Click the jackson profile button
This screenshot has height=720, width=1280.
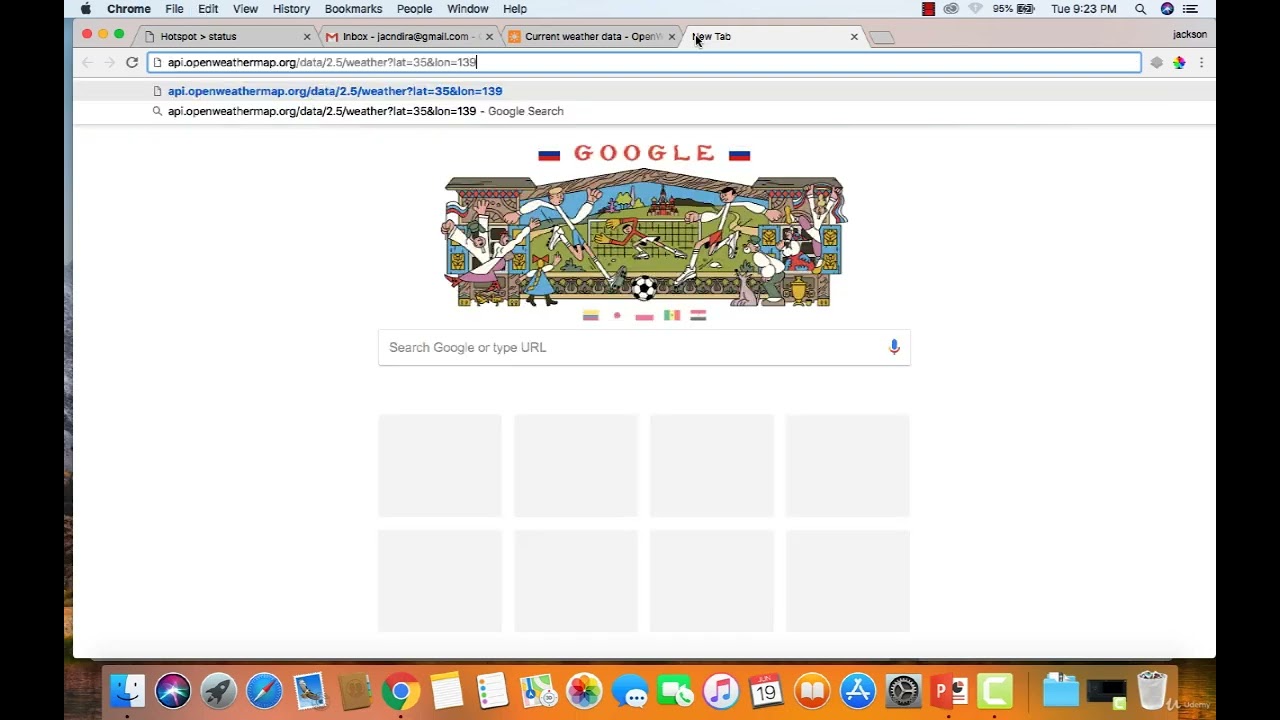[x=1189, y=34]
